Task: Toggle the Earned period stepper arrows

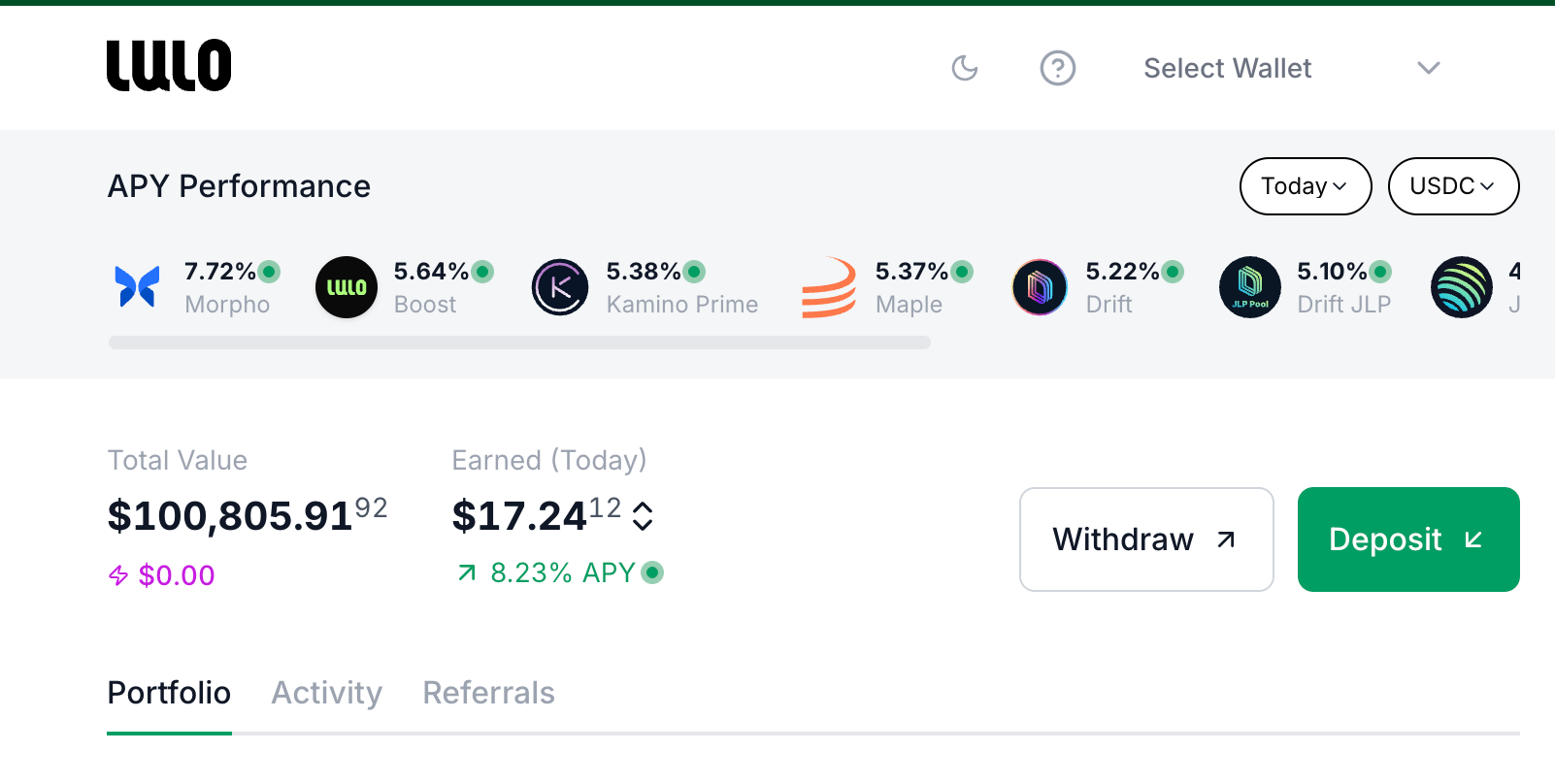Action: [643, 516]
